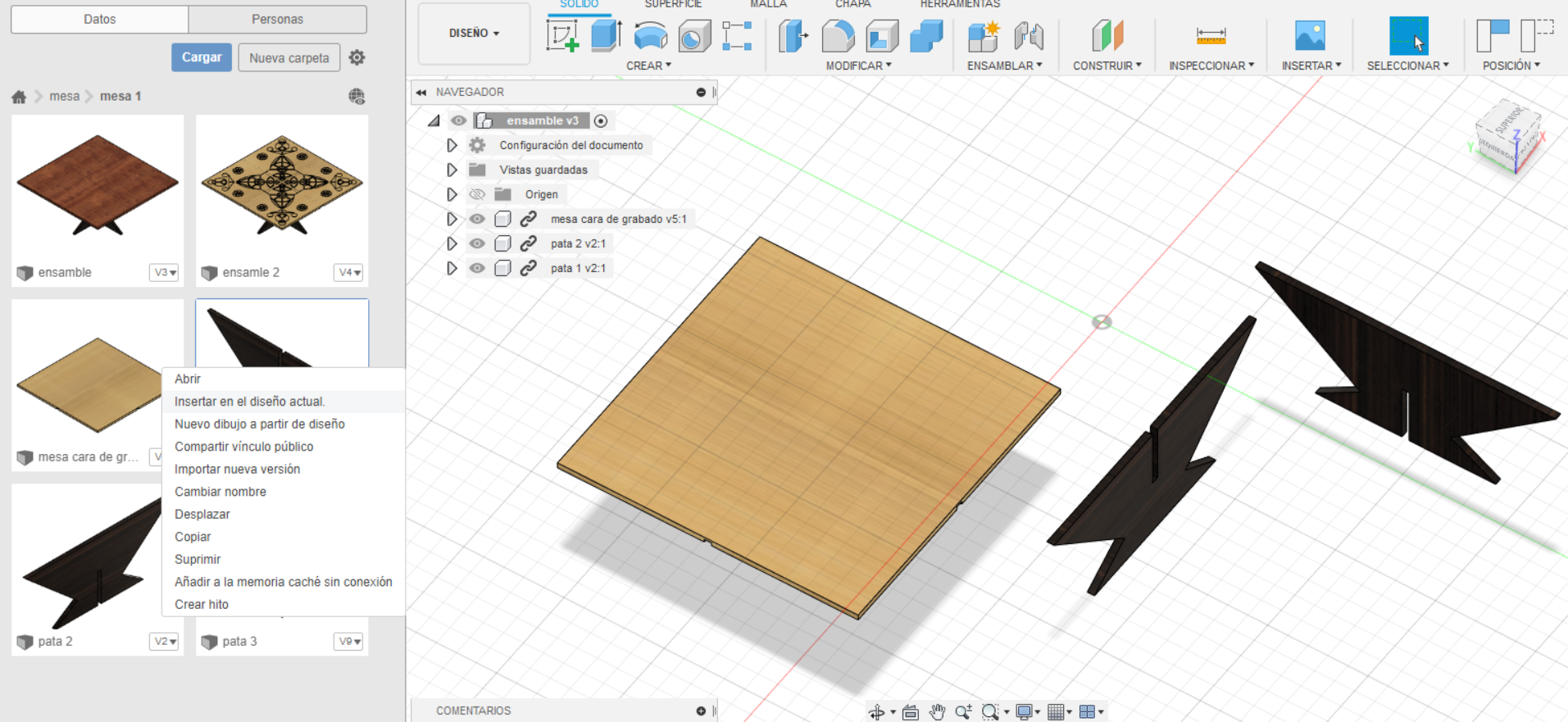Click the Insert image icon
Screen dimensions: 1568x722
1310,36
